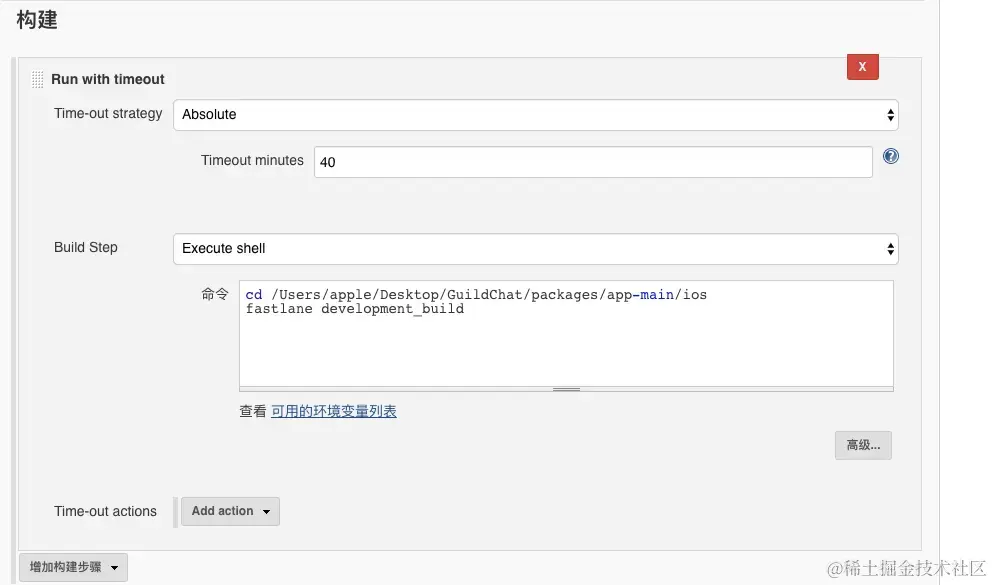Screen dimensions: 993x585
Task: Open the Add action dropdown
Action: (x=230, y=511)
